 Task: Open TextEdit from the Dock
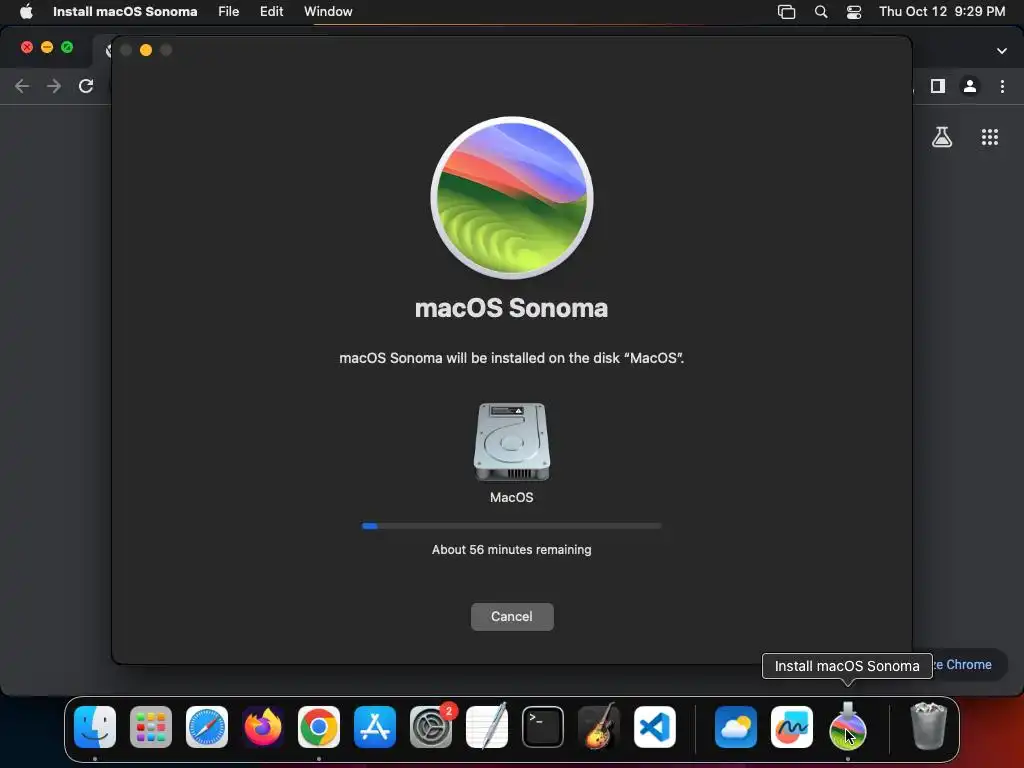[x=487, y=726]
